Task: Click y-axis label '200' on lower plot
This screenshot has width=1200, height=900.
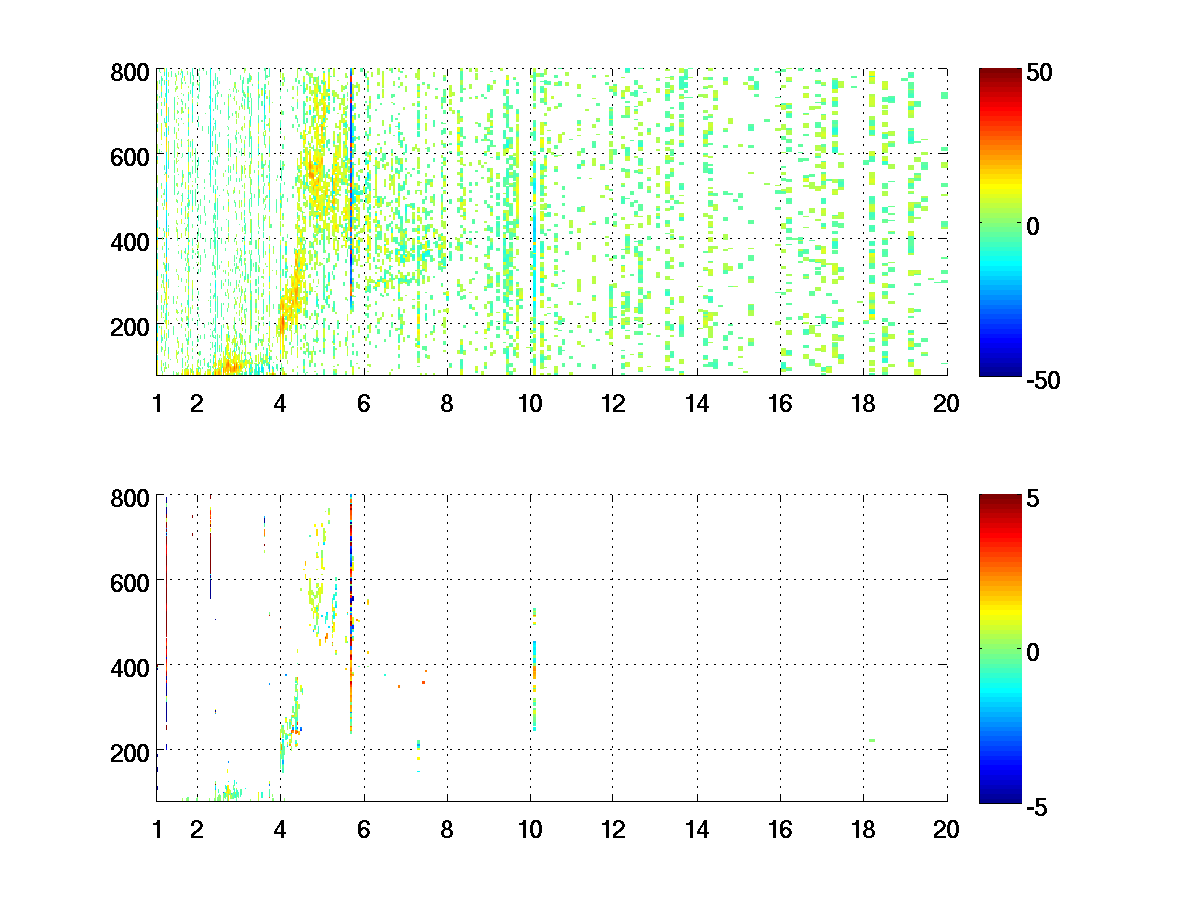Action: tap(130, 751)
